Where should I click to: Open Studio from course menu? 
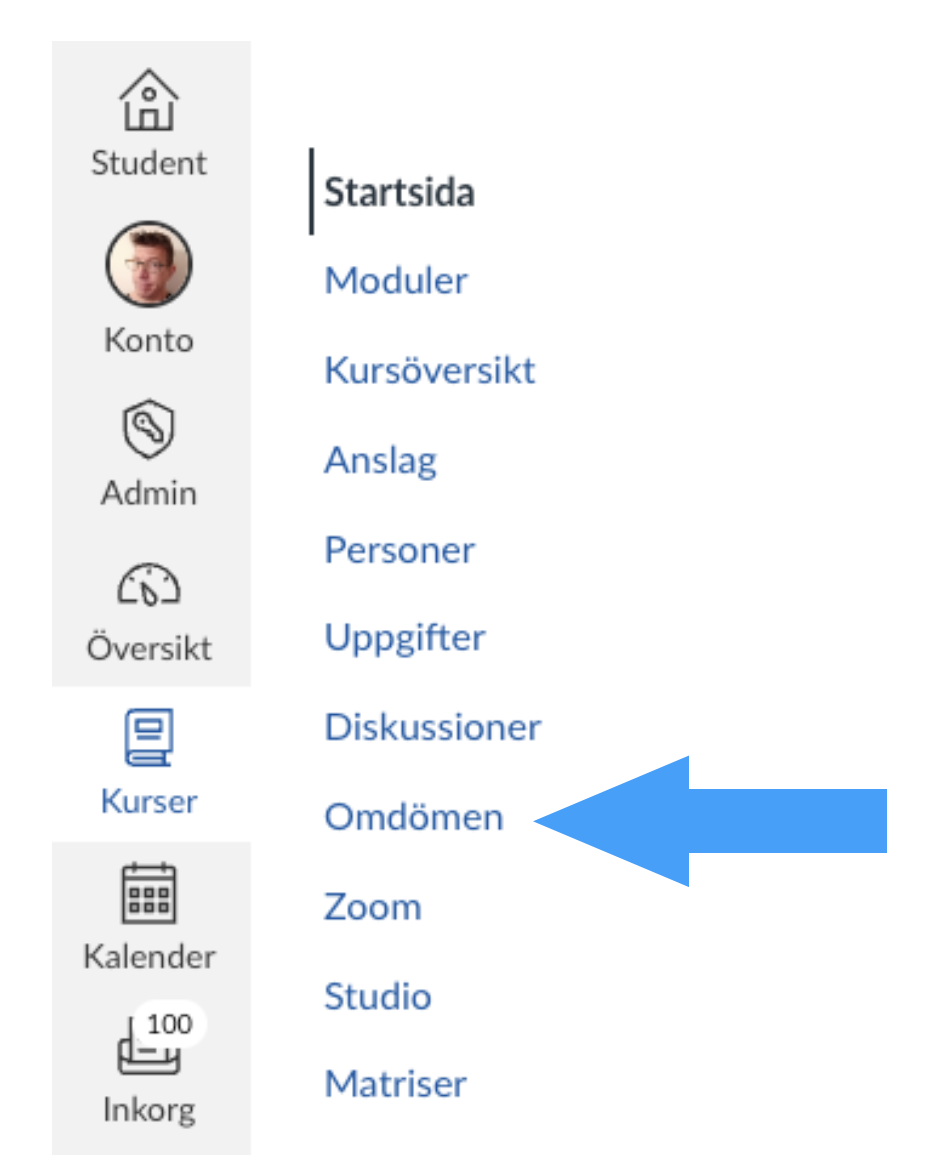click(378, 996)
